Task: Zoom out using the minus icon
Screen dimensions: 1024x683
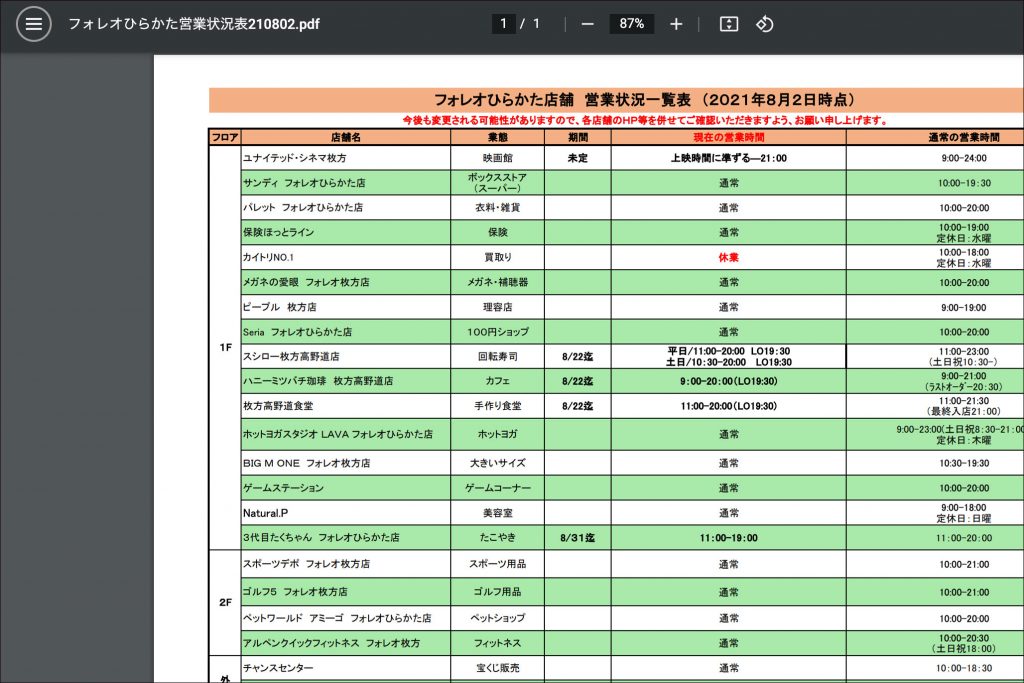Action: (587, 24)
